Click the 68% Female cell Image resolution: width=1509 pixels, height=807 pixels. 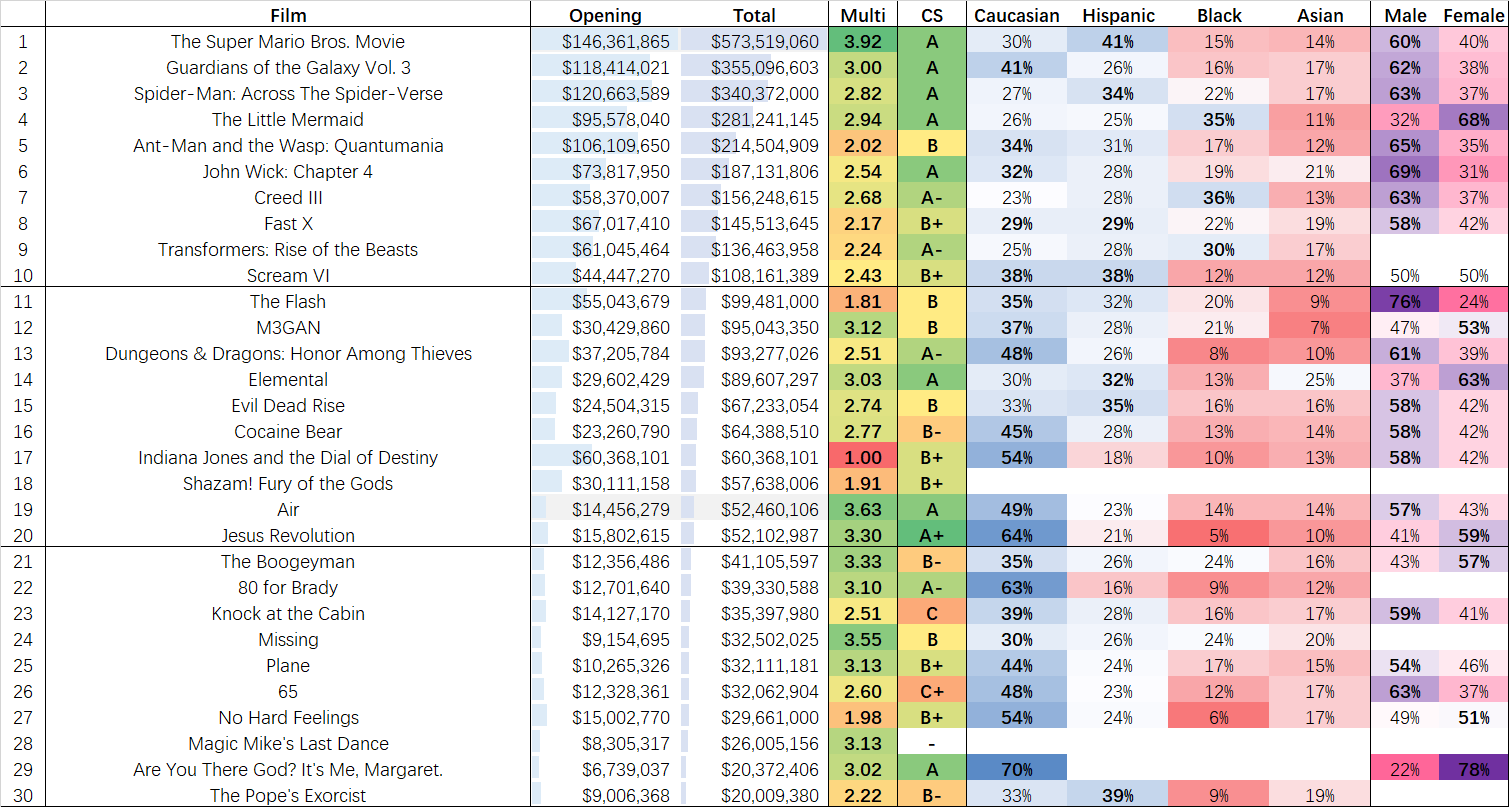[1474, 120]
